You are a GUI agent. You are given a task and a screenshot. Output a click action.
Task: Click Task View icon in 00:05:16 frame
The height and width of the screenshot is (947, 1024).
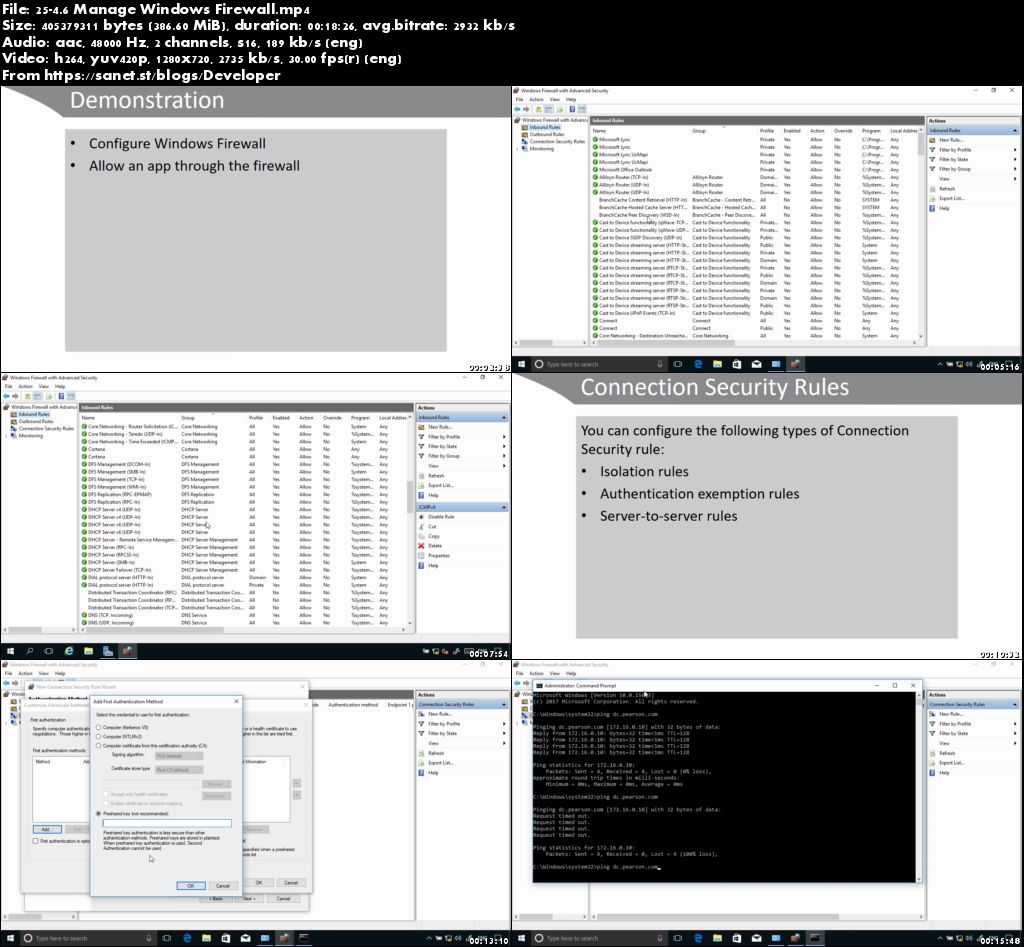click(677, 364)
